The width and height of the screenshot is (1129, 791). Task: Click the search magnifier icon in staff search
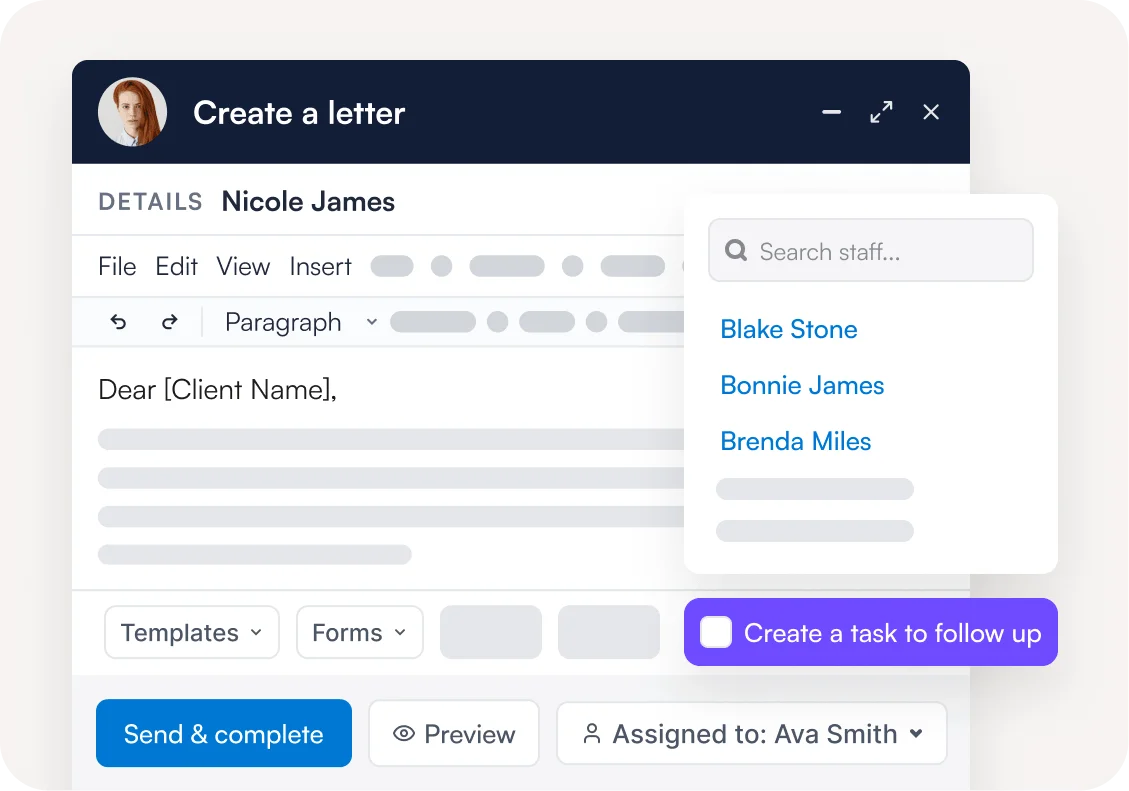point(735,250)
